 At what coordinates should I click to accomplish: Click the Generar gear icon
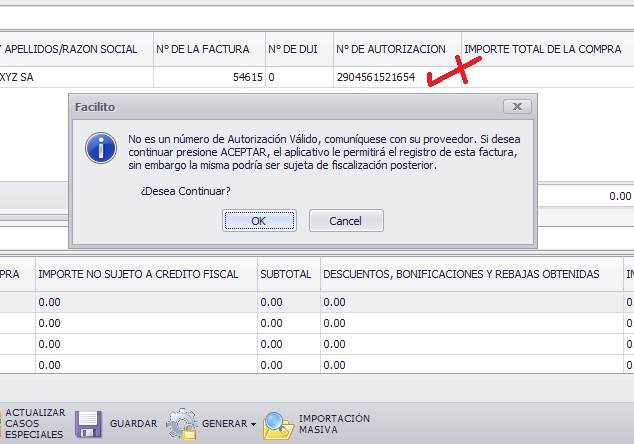pyautogui.click(x=181, y=424)
